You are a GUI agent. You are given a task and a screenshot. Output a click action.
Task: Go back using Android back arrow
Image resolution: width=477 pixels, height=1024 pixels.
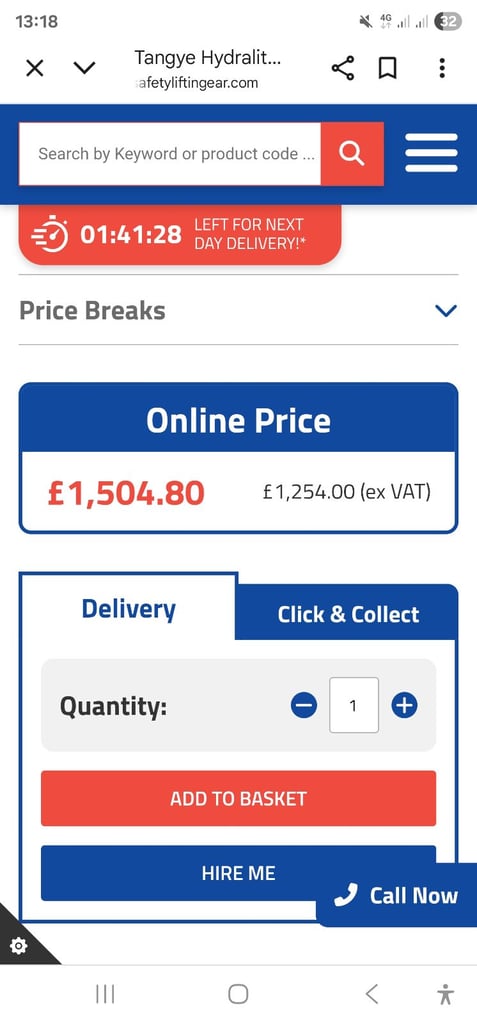tap(371, 994)
